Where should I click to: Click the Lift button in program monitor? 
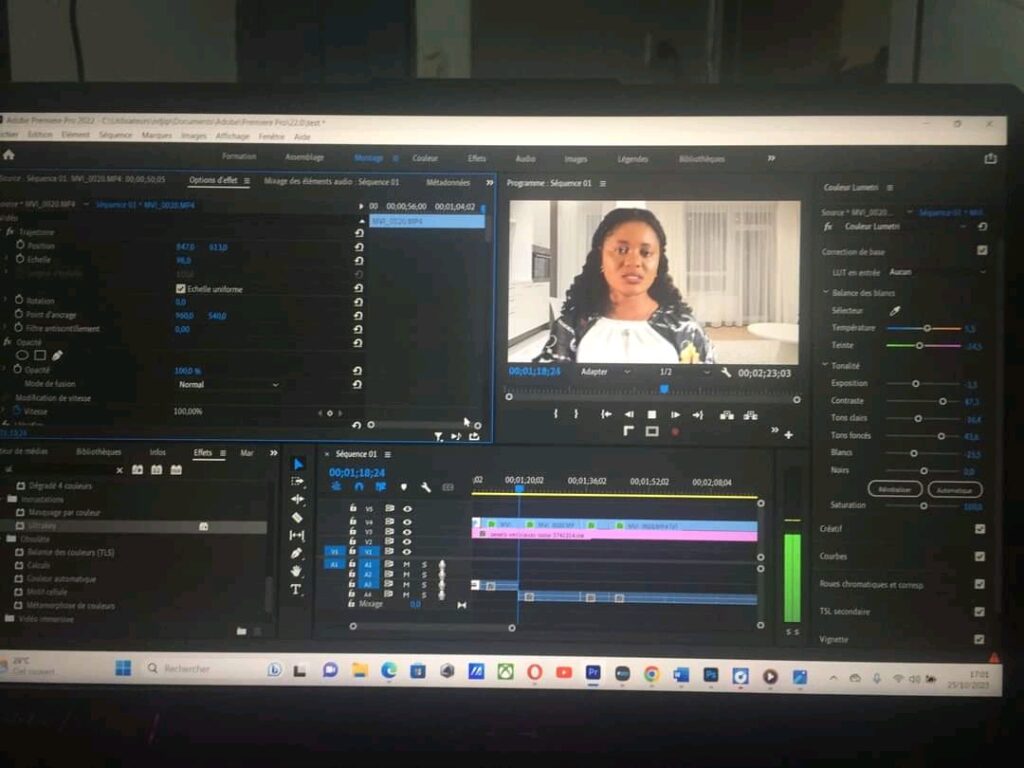coord(726,415)
